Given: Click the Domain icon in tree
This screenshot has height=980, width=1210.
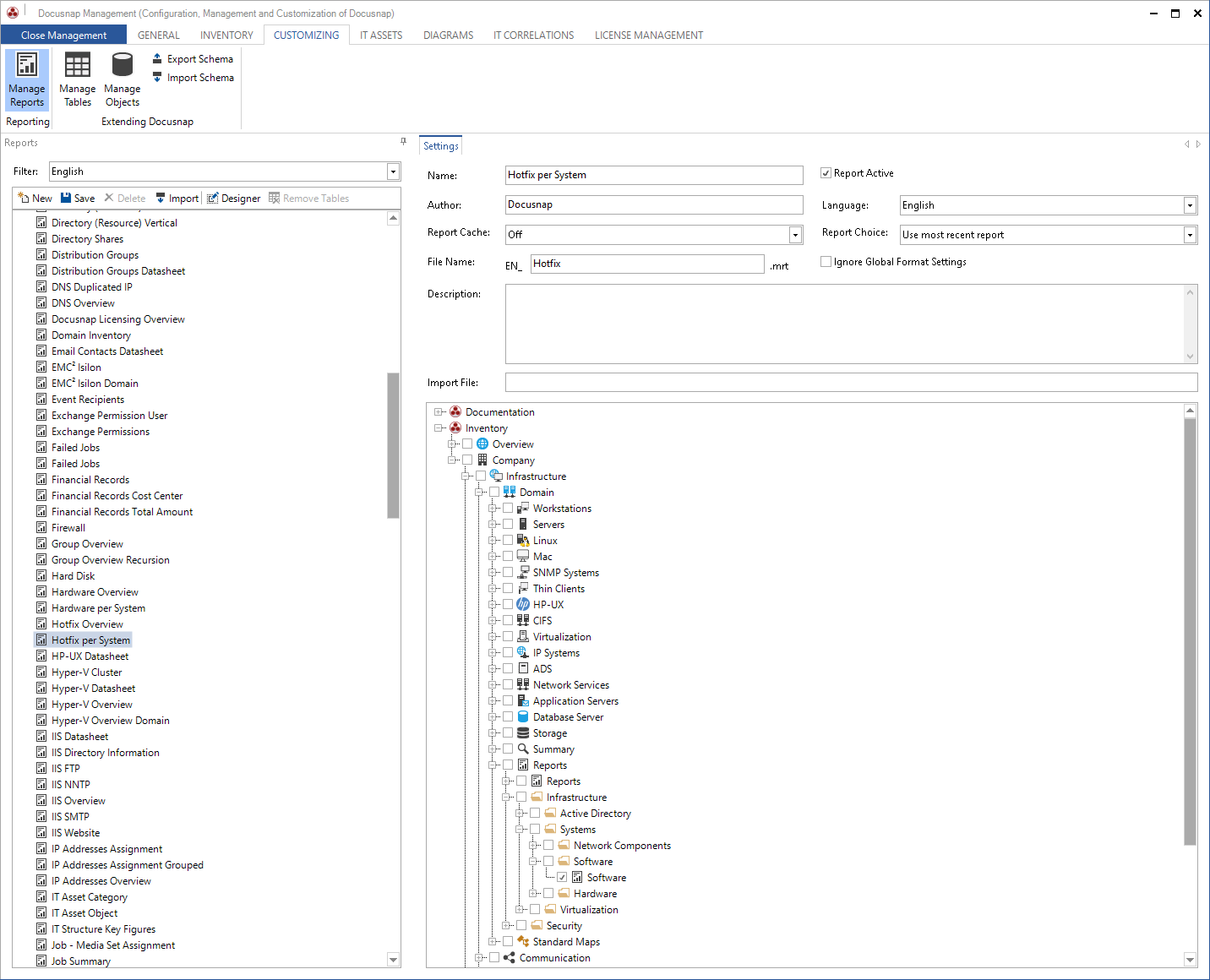Looking at the screenshot, I should [x=510, y=492].
